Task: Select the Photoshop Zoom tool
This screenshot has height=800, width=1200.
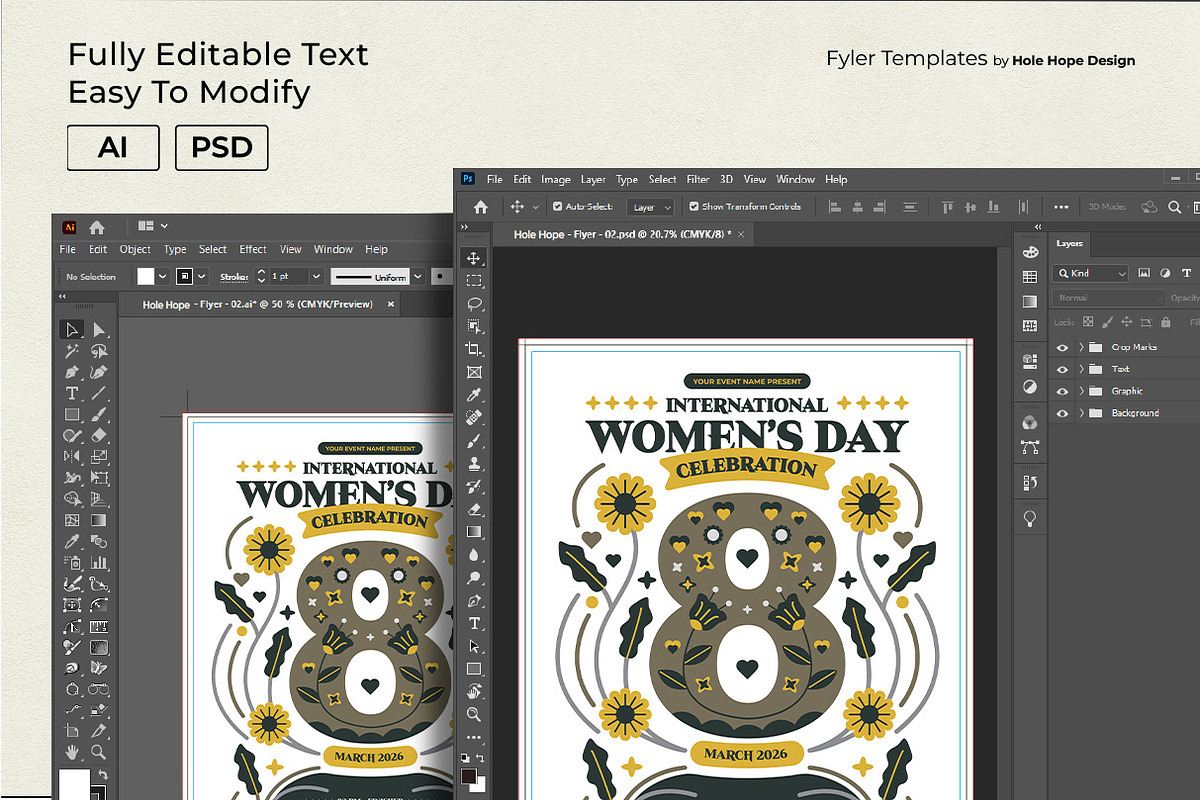Action: click(x=474, y=715)
